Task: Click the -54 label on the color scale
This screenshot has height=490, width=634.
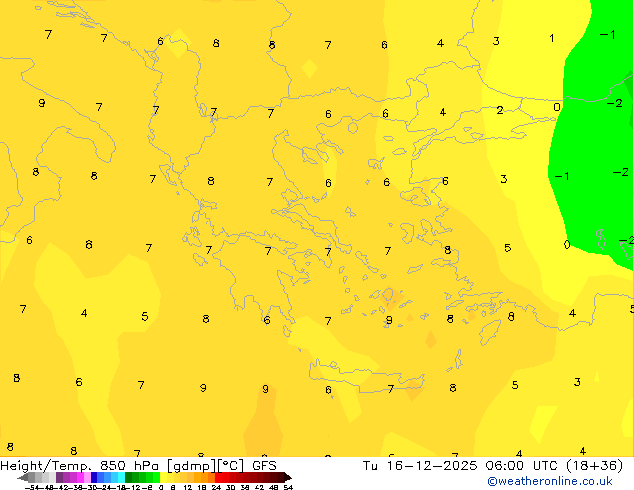Action: 31,487
